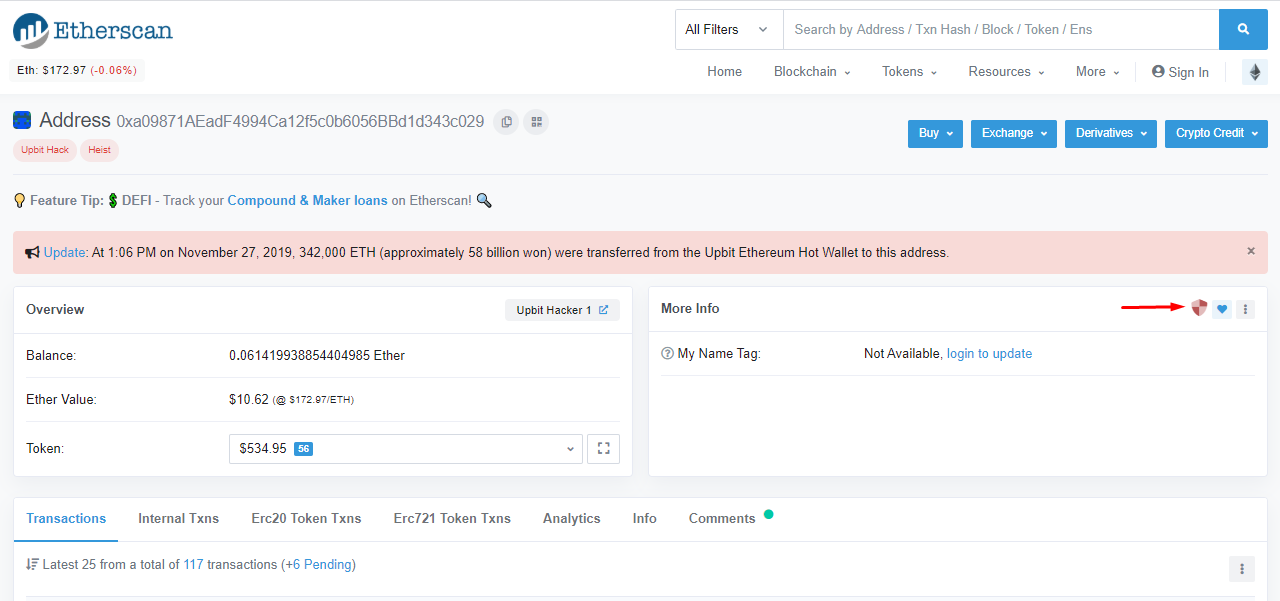The width and height of the screenshot is (1280, 601).
Task: Go to the Home nav item
Action: 725,72
